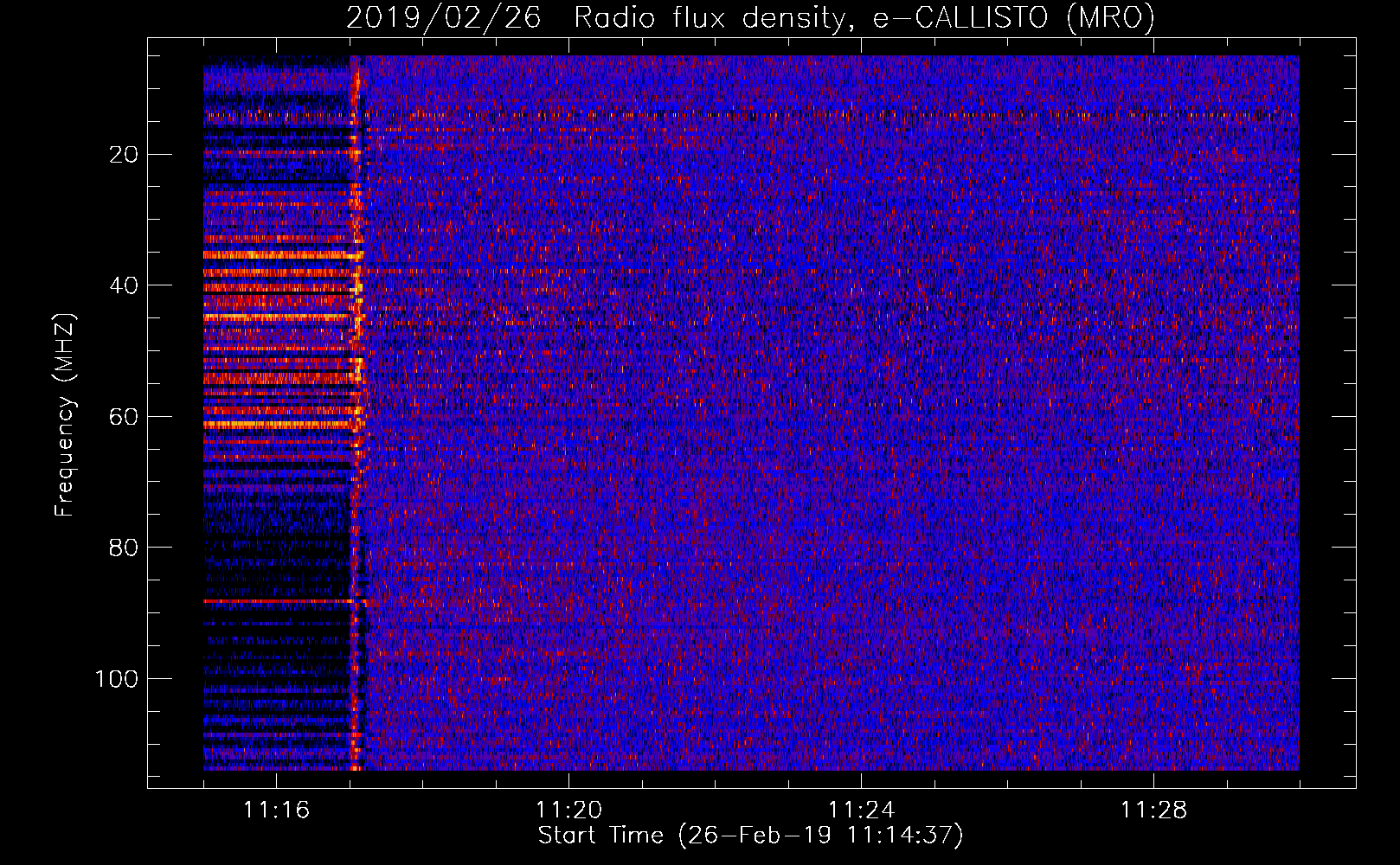Click the 11:16 time axis tick label
This screenshot has width=1400, height=865.
[x=276, y=810]
